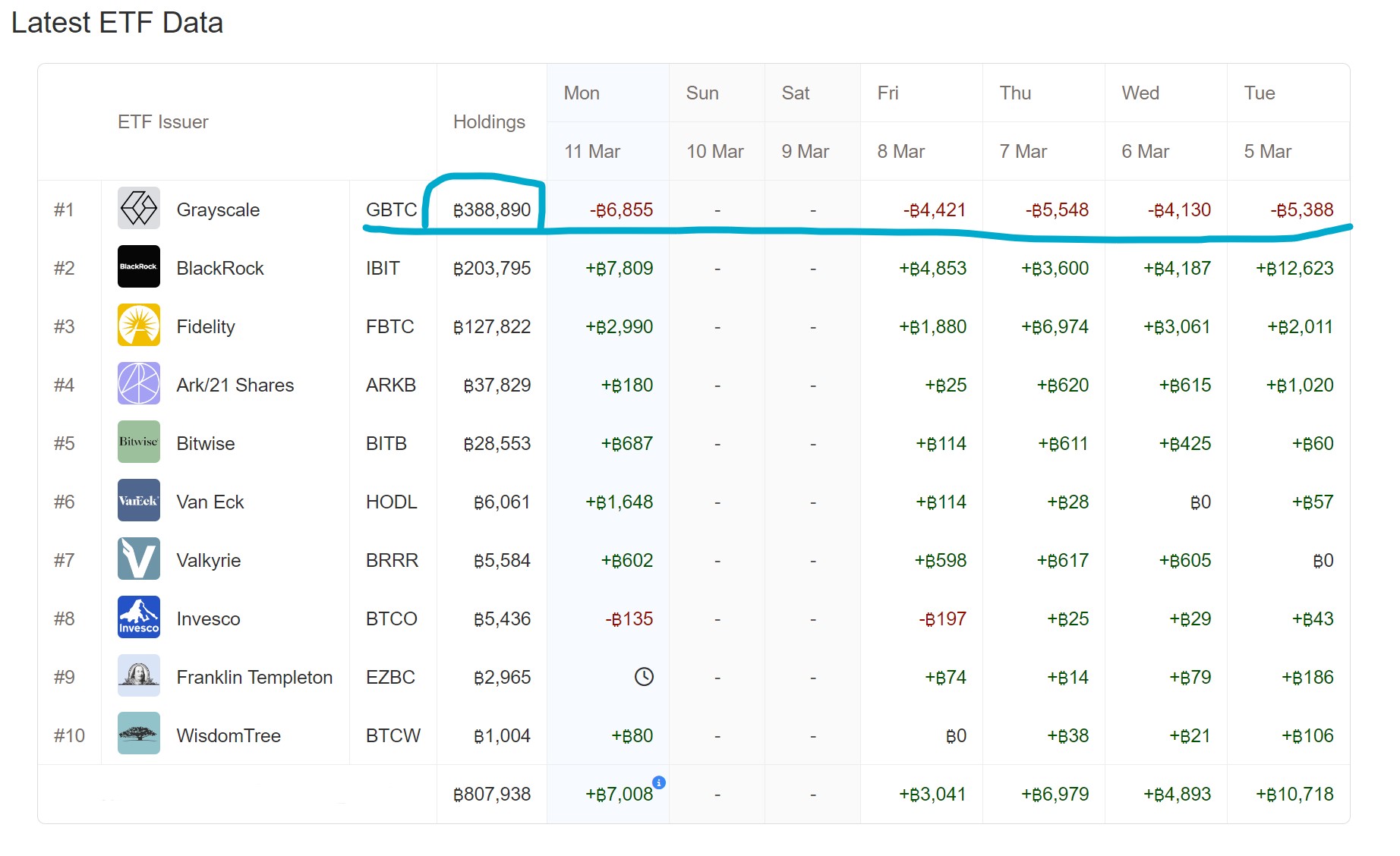Image resolution: width=1400 pixels, height=856 pixels.
Task: Click the WisdomTree tree logo
Action: (138, 734)
